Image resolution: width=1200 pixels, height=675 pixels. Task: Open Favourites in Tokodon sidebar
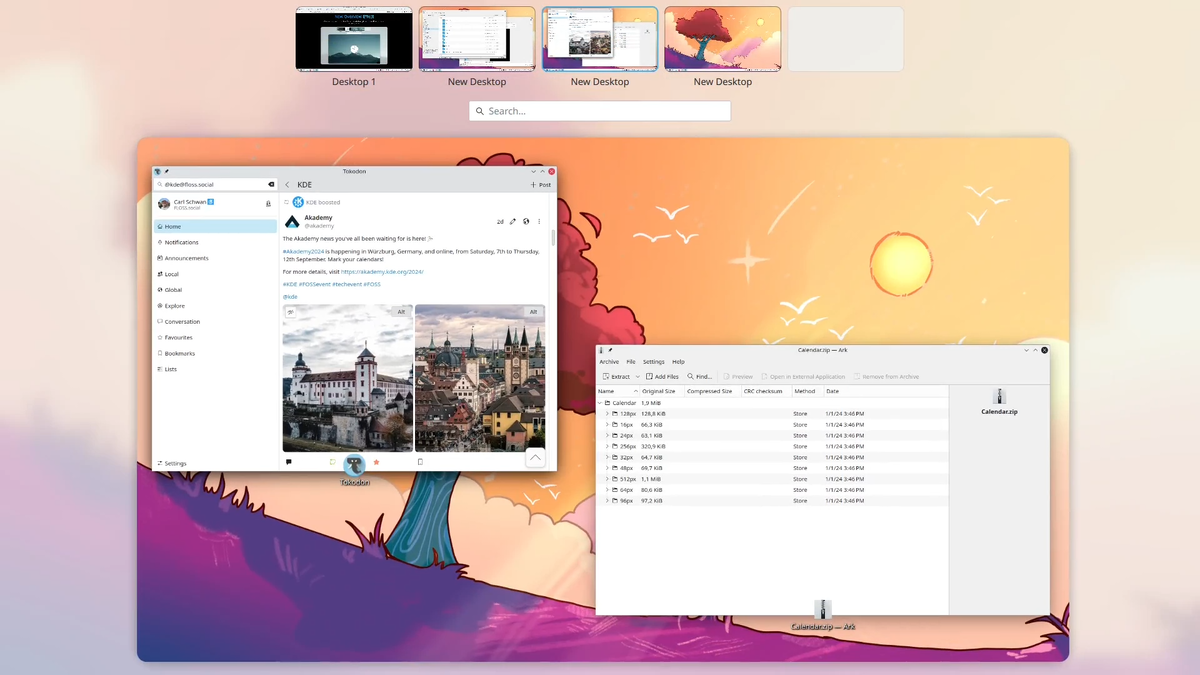(x=215, y=338)
